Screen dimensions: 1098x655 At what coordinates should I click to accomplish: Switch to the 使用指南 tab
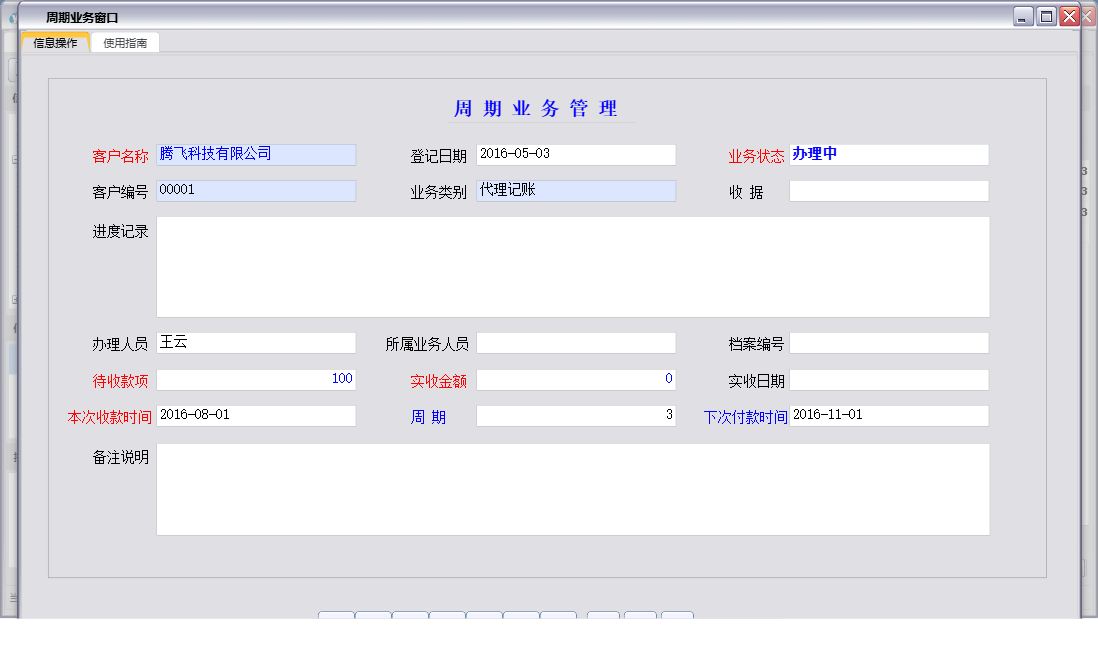(124, 42)
